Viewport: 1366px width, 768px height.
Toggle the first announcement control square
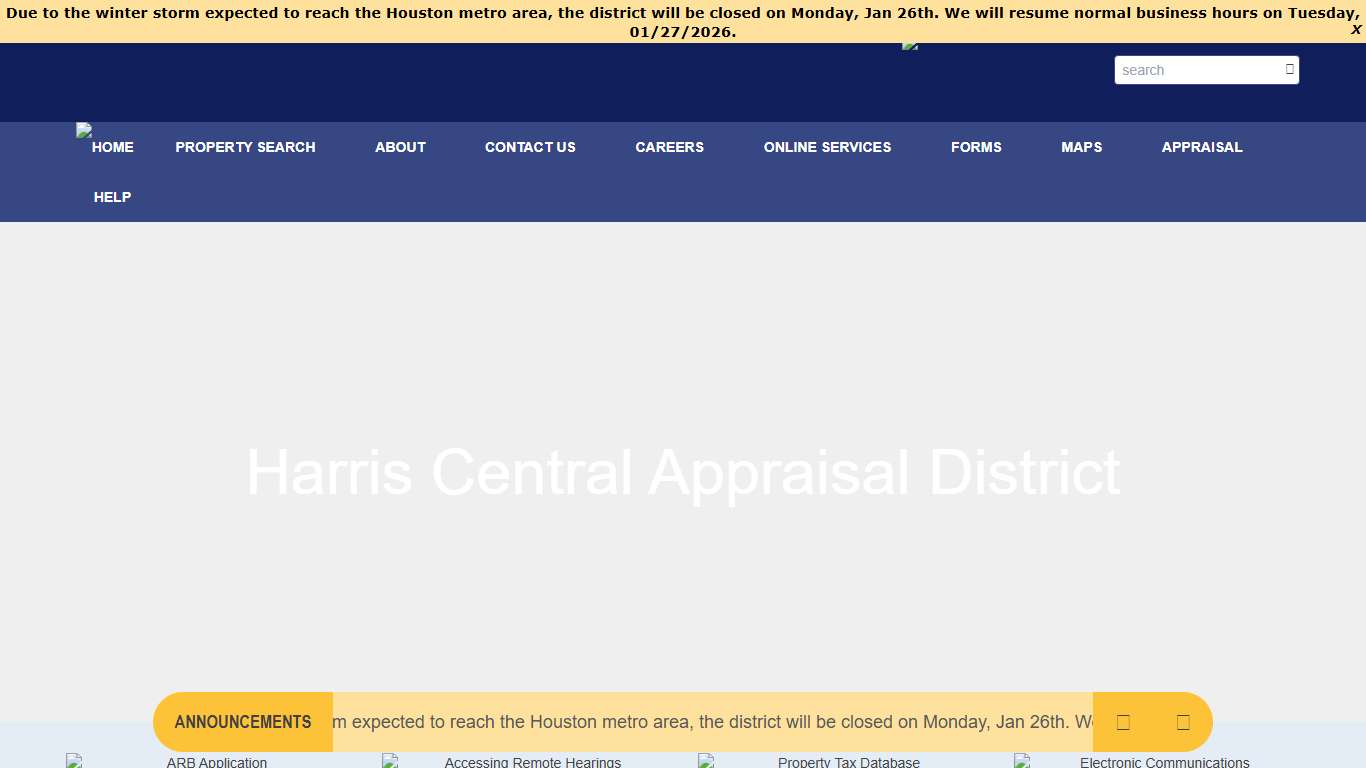coord(1124,721)
